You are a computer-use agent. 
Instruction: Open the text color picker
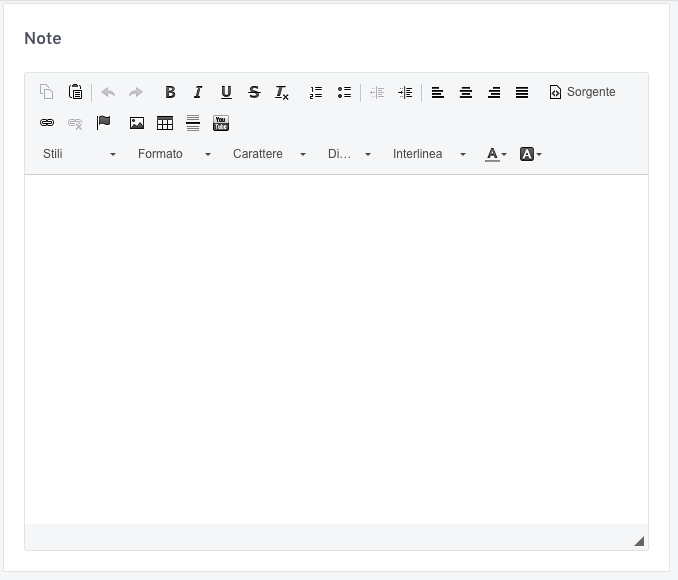496,154
